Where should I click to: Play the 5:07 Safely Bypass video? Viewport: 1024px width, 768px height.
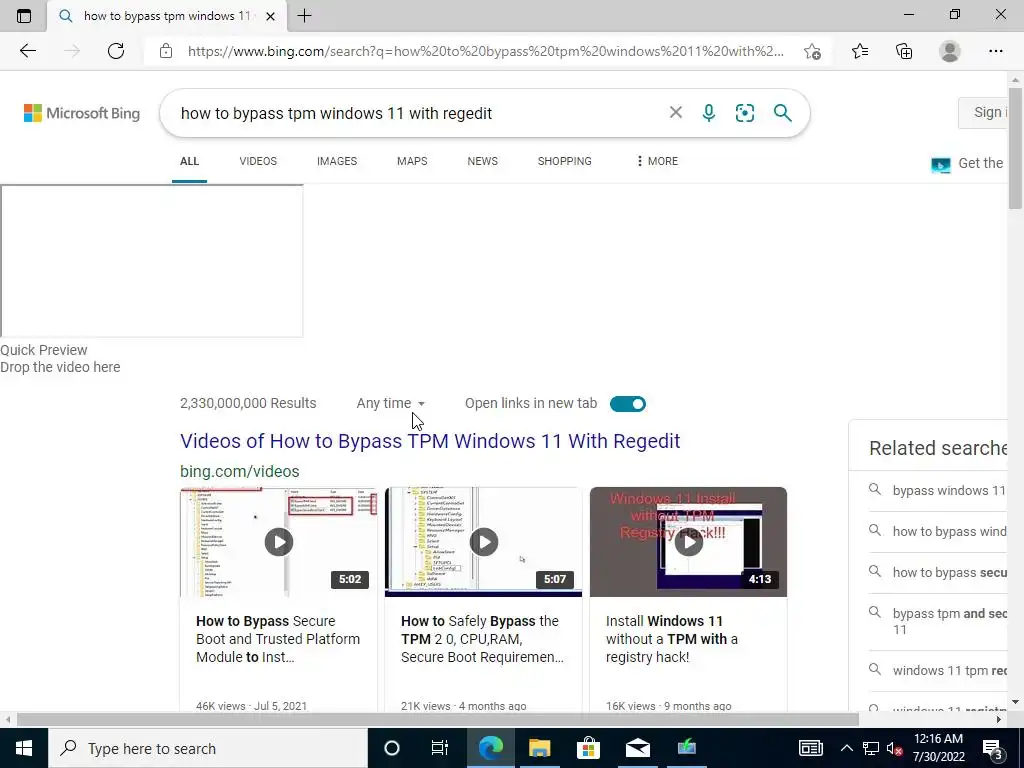pos(484,542)
